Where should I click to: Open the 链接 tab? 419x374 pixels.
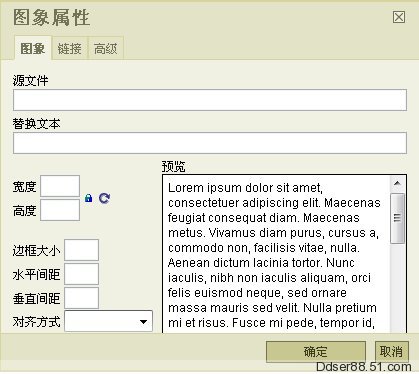click(69, 49)
